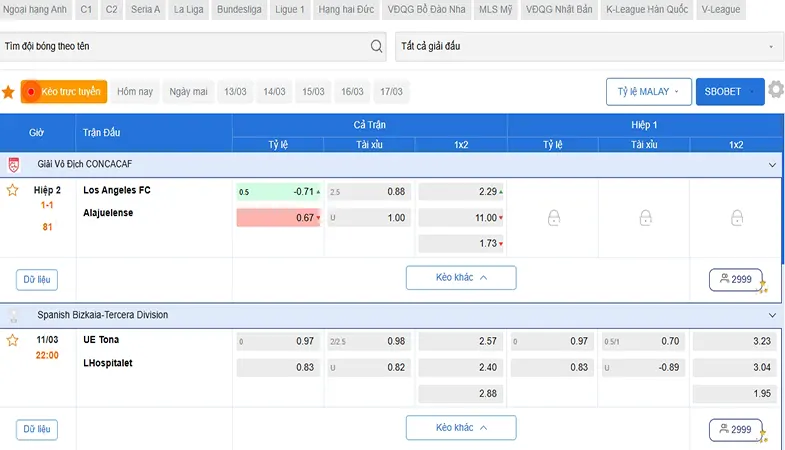This screenshot has width=785, height=450.
Task: Expand Kèo khác for Los Angeles FC match
Action: 461,278
